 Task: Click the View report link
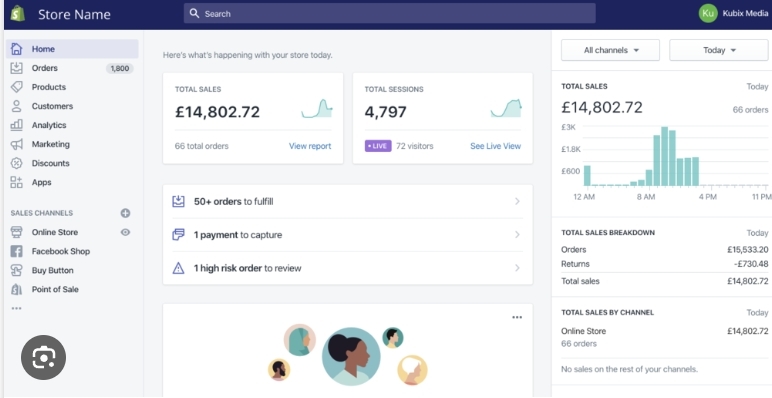click(x=310, y=146)
